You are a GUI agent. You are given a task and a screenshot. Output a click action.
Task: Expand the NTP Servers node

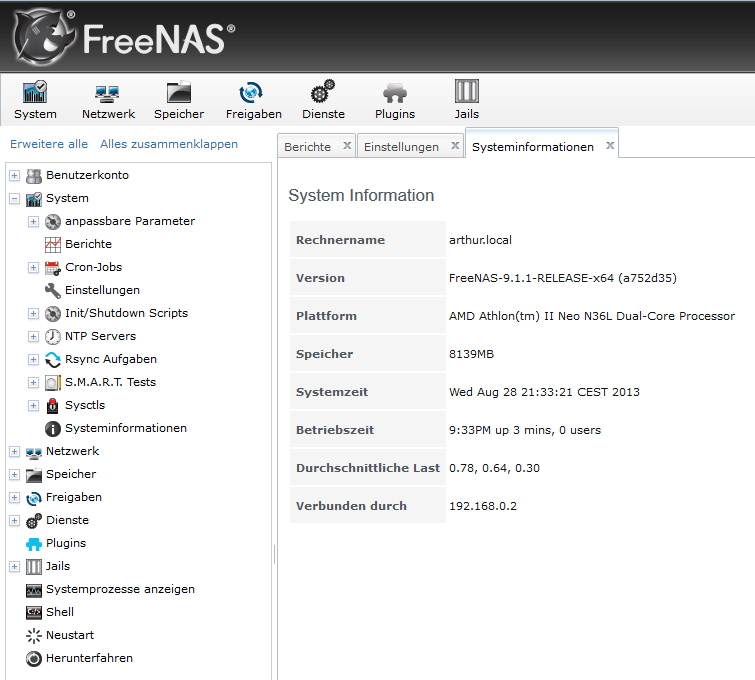click(x=33, y=337)
